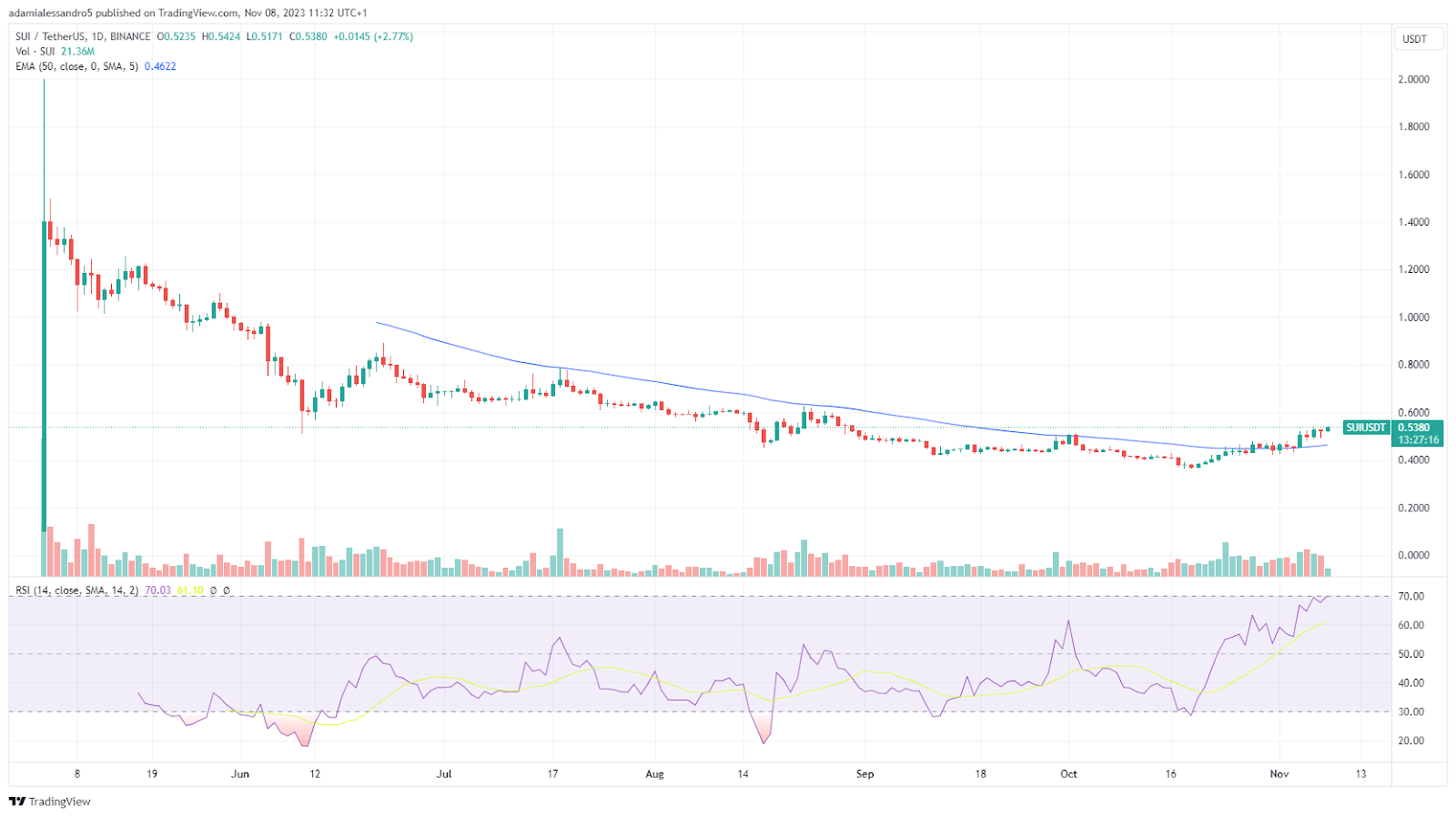Click the 1.0000 price axis label
This screenshot has width=1456, height=817.
point(1413,318)
